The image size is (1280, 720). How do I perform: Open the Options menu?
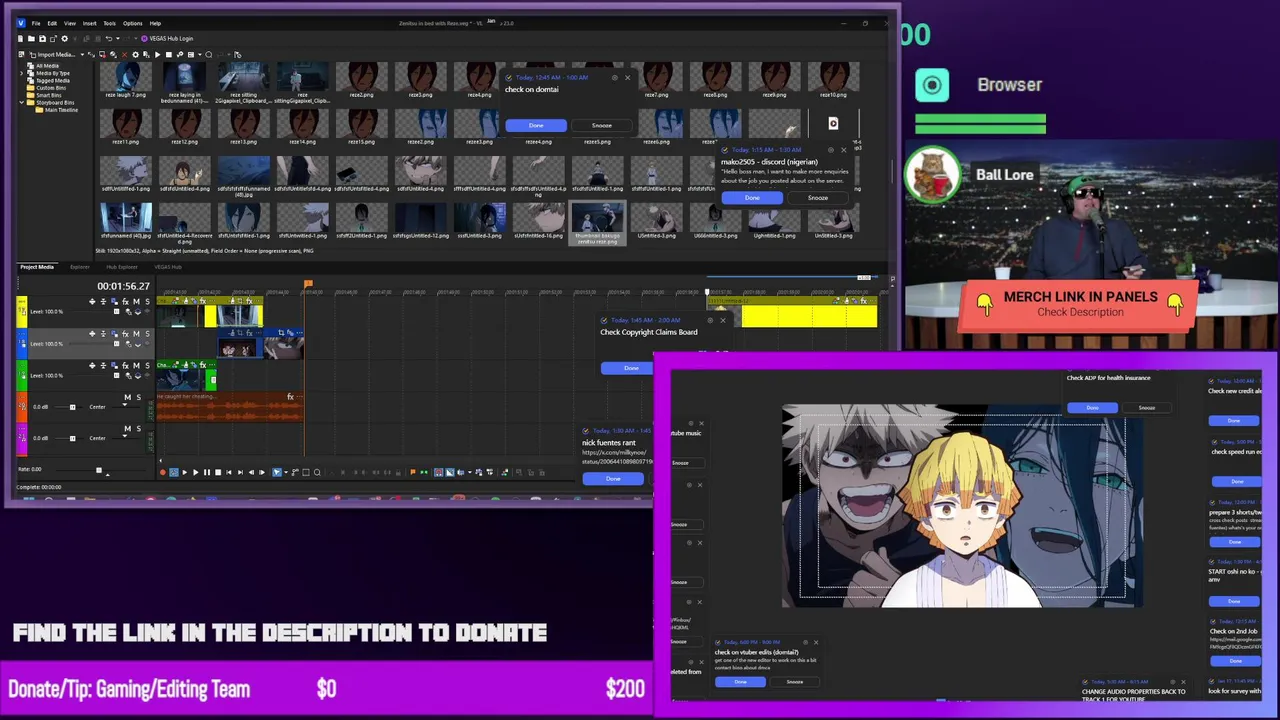coord(132,23)
